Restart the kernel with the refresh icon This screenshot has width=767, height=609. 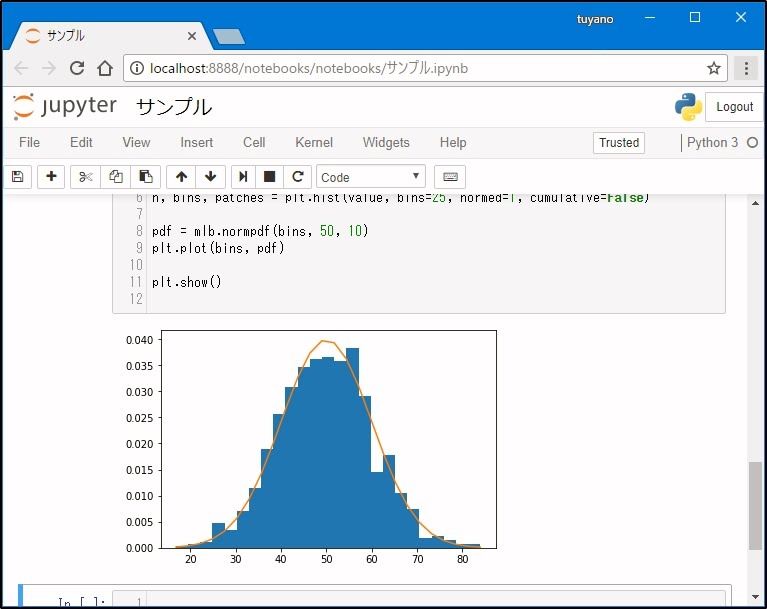[297, 177]
